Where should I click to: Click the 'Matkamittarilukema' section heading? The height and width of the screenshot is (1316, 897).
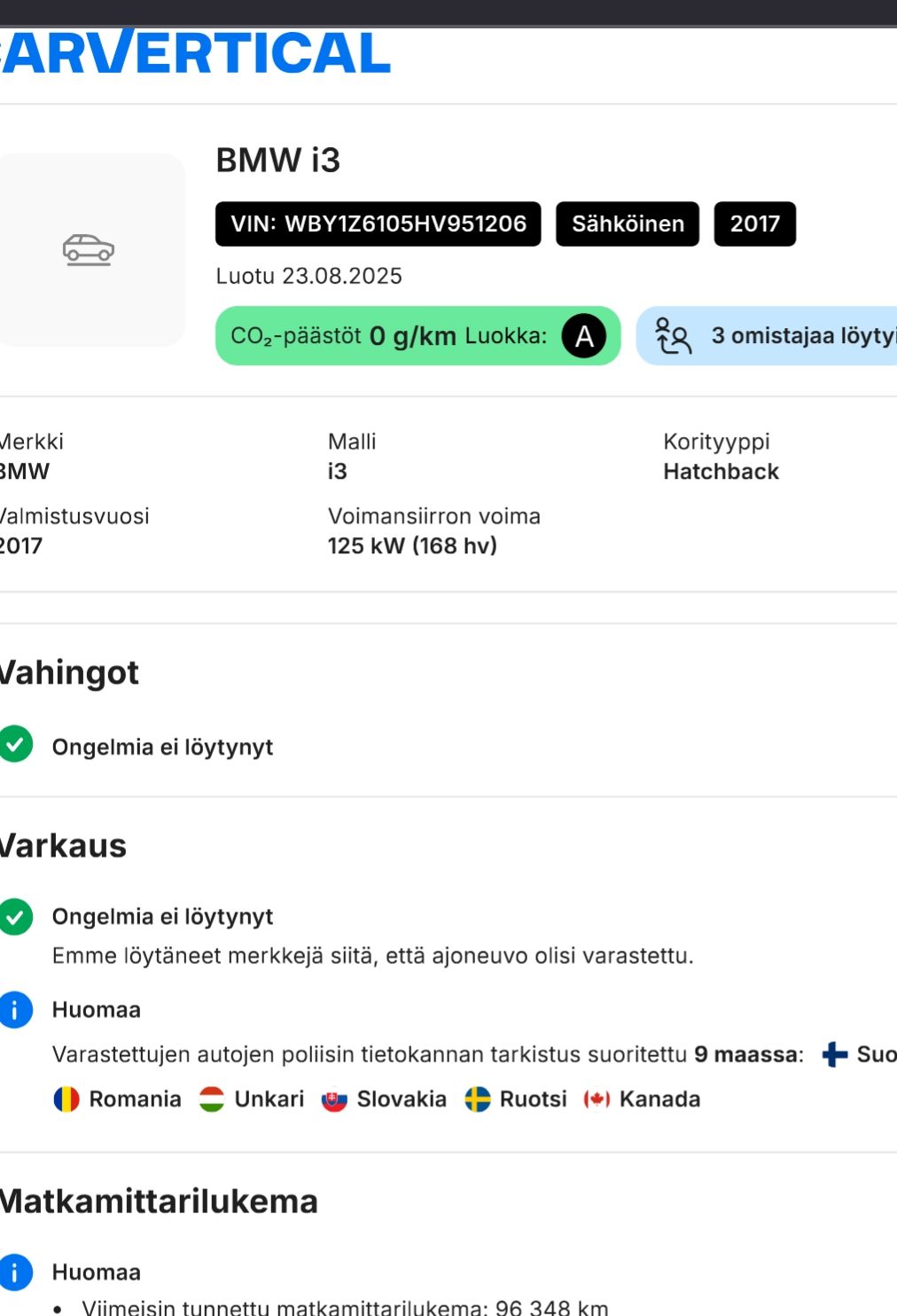pyautogui.click(x=159, y=1202)
